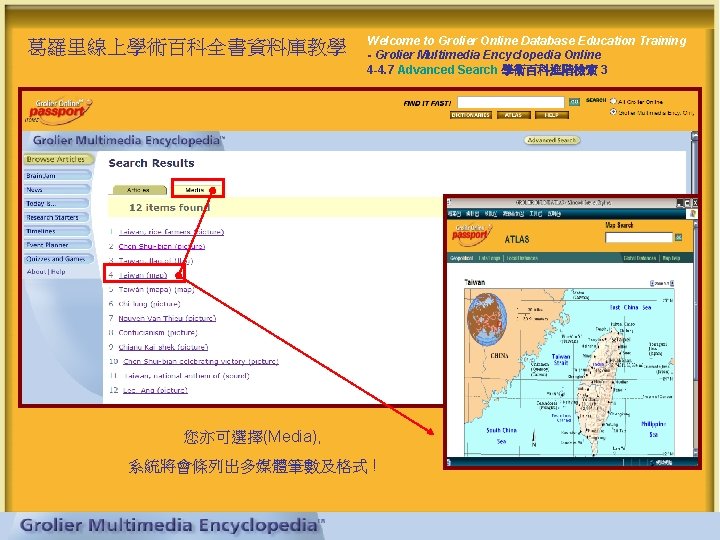
Task: Open Research Starters in sidebar
Action: coord(58,217)
